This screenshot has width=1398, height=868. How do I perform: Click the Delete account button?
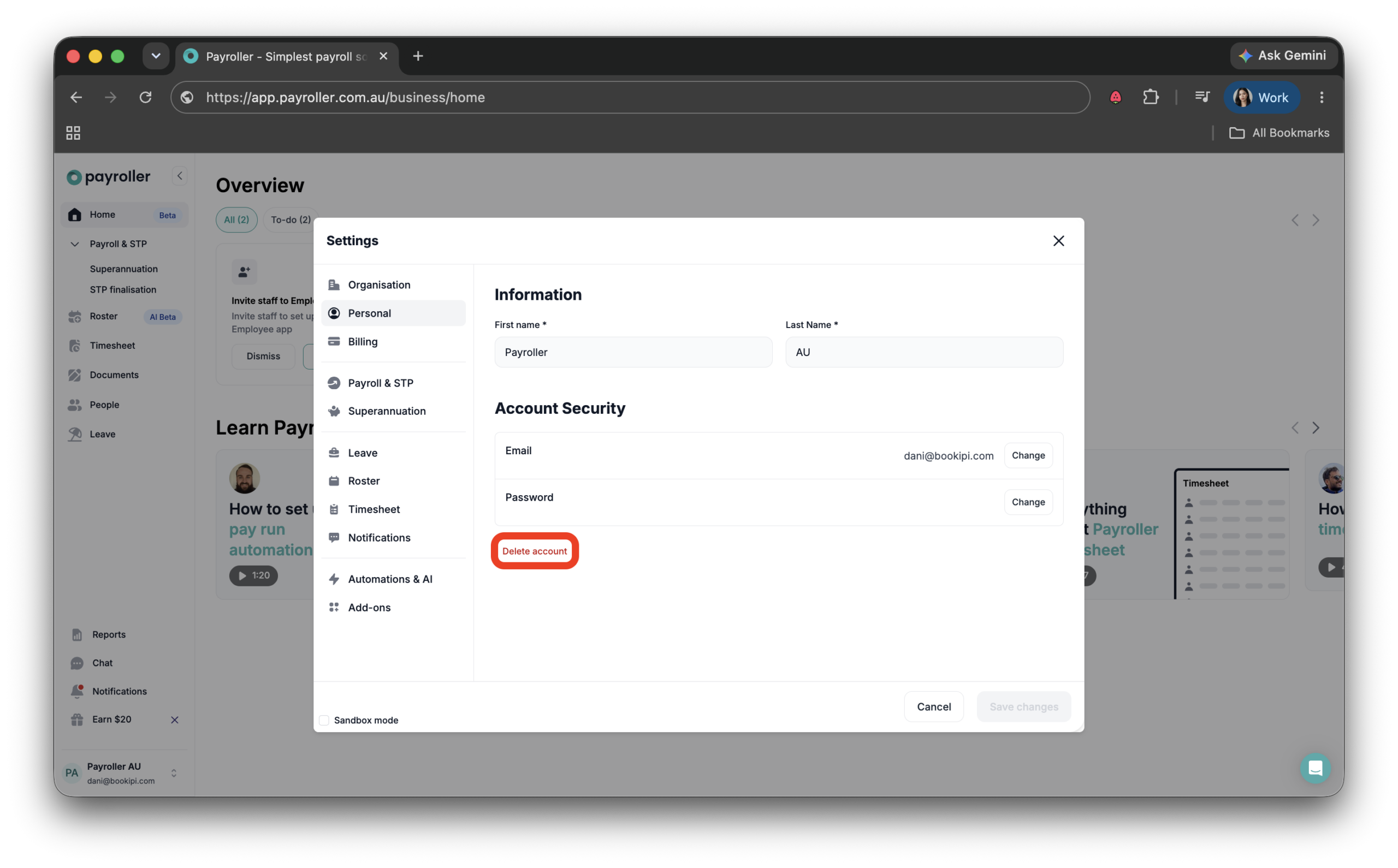tap(535, 551)
